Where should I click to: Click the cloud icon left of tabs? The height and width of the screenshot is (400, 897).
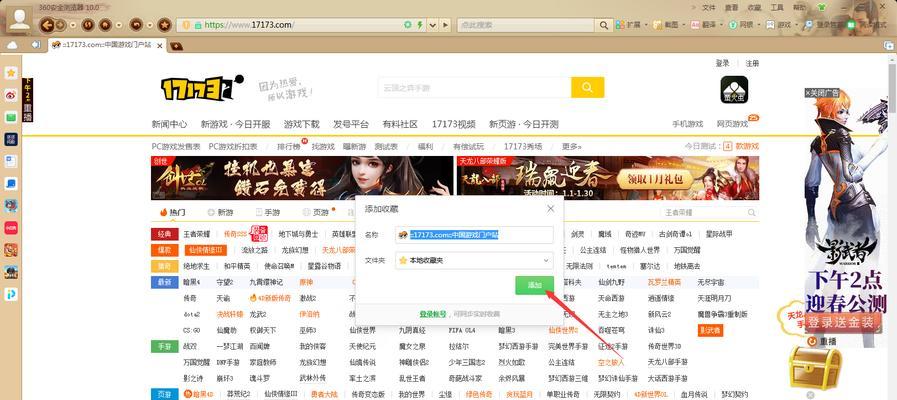coord(13,45)
